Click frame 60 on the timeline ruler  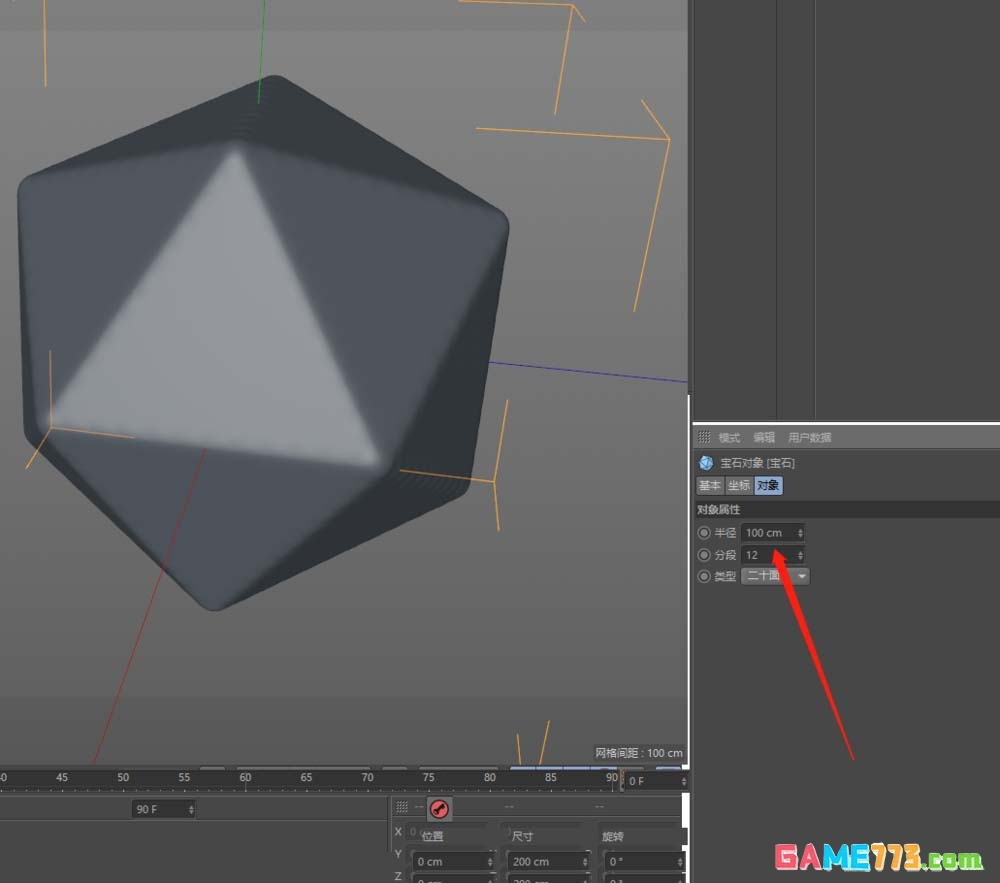point(245,778)
